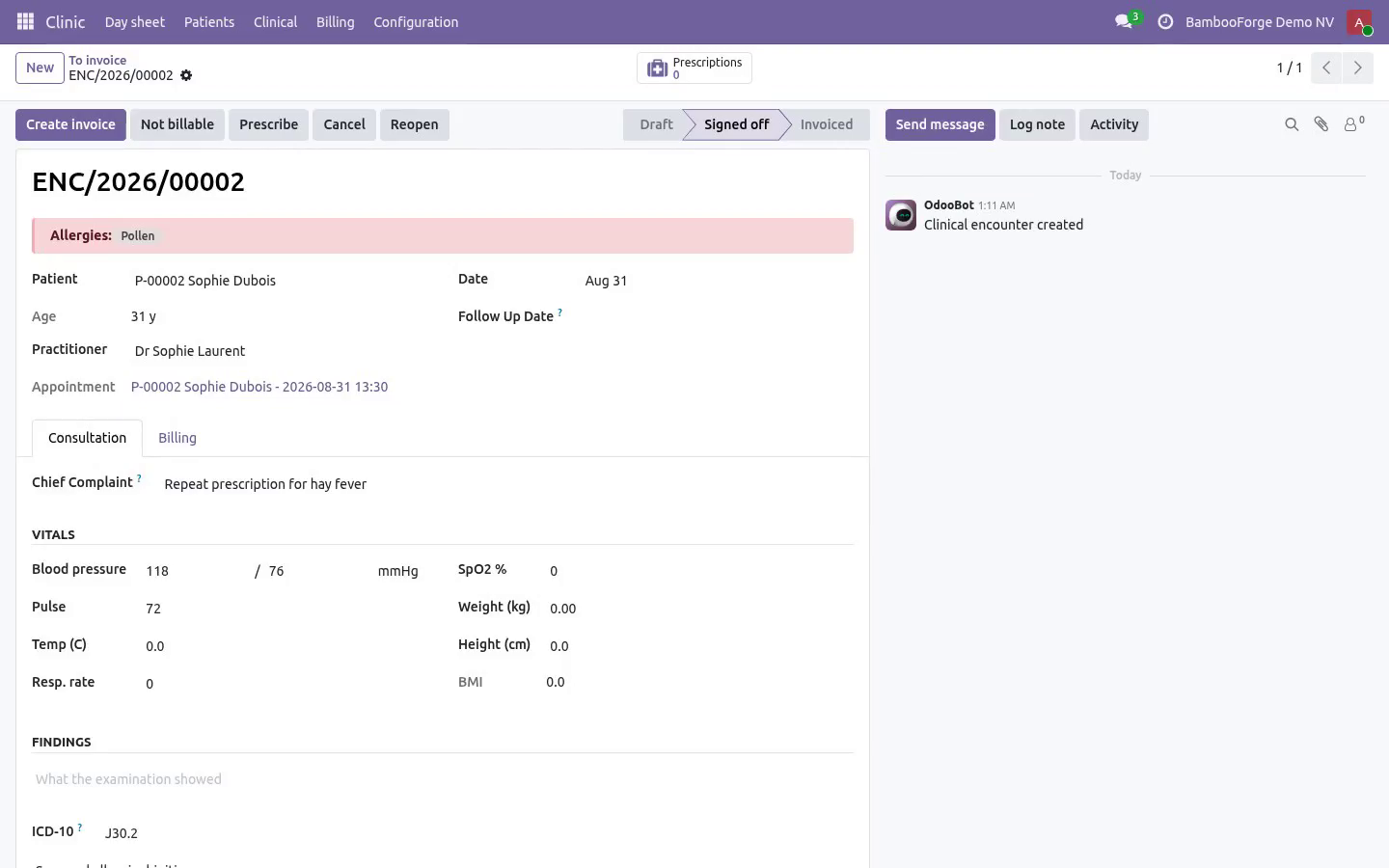The image size is (1389, 868).
Task: Click the Prescribe button
Action: [x=268, y=124]
